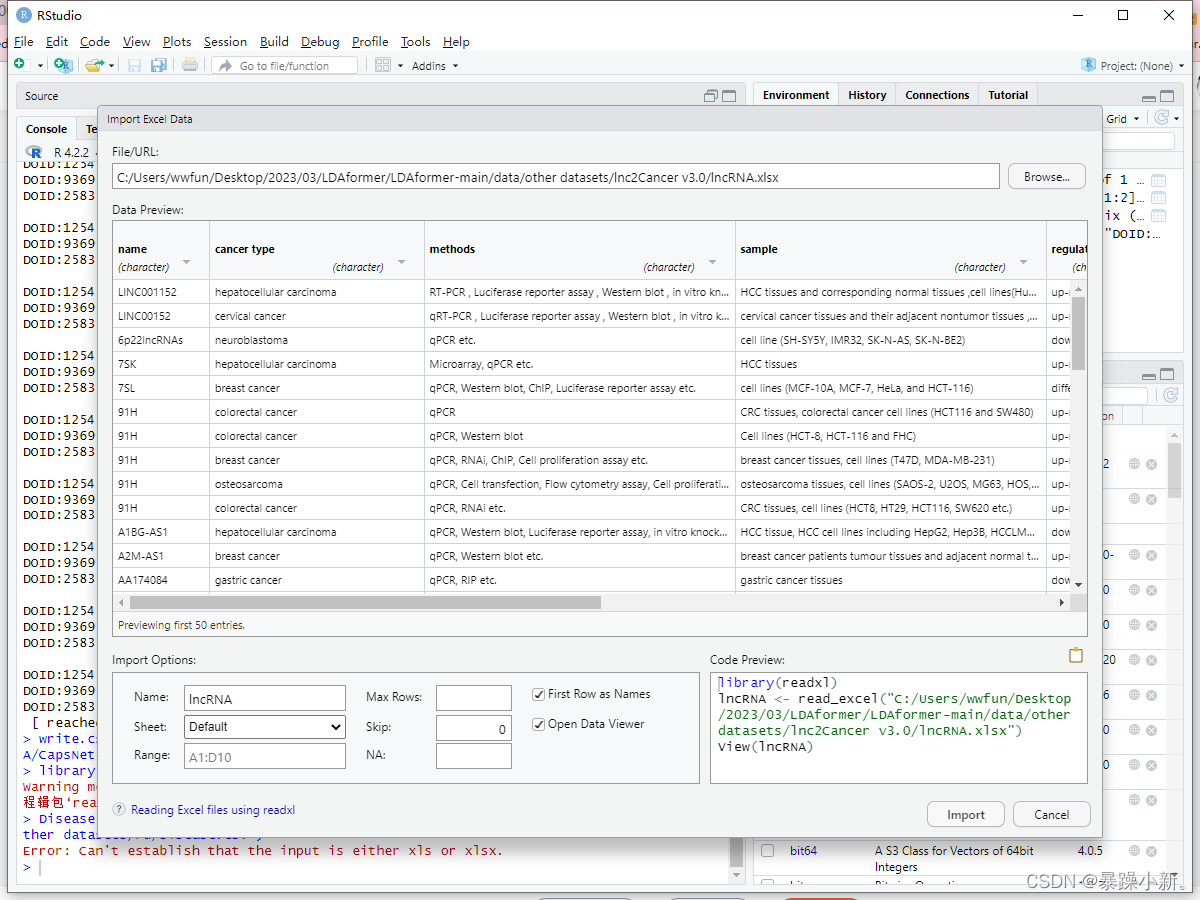The height and width of the screenshot is (900, 1200).
Task: Click the Print document icon
Action: [190, 65]
